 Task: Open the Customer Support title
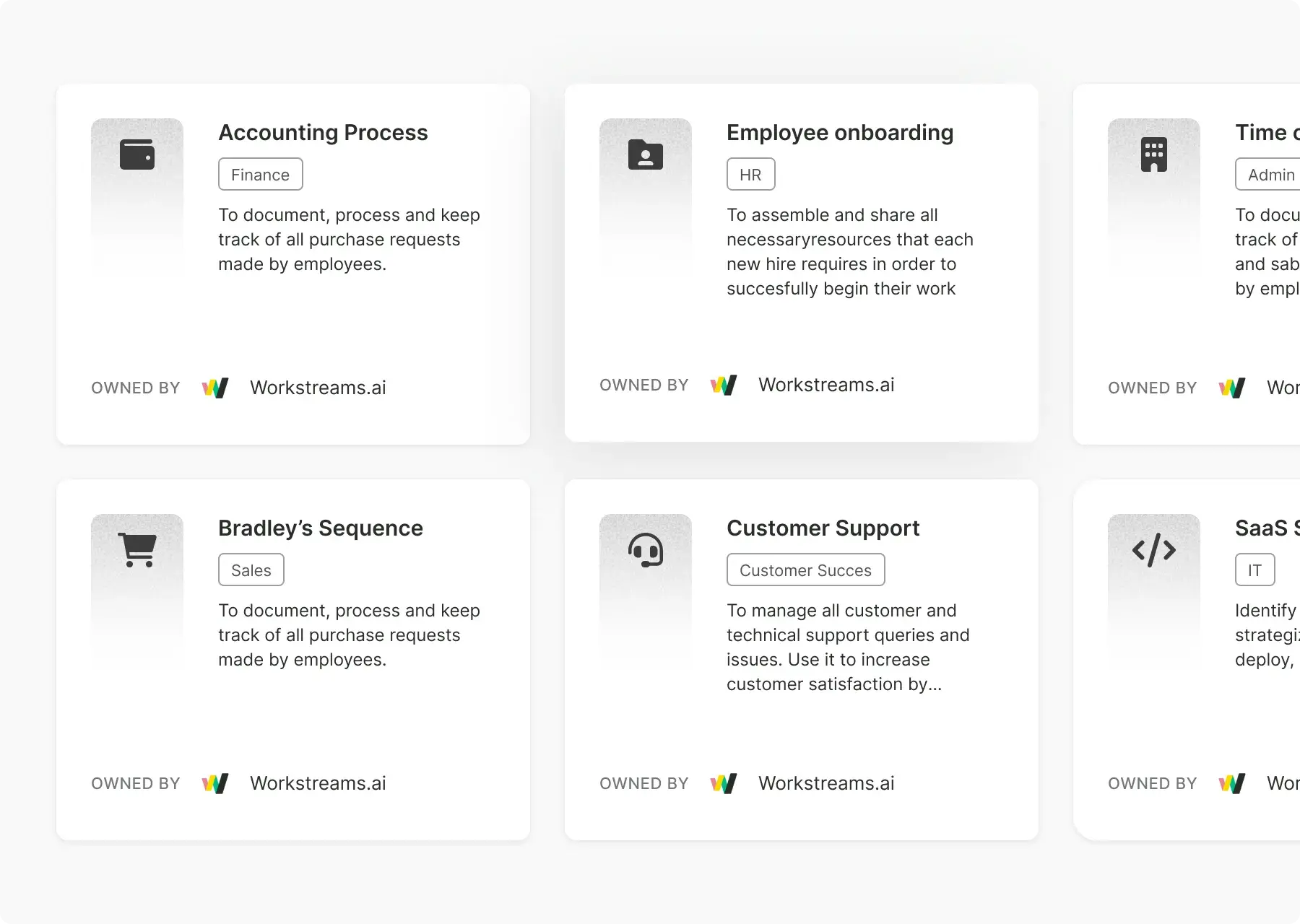(823, 528)
